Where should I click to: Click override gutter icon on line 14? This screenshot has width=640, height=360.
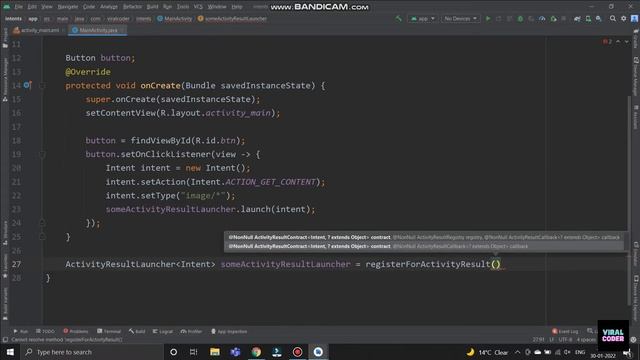click(x=27, y=85)
